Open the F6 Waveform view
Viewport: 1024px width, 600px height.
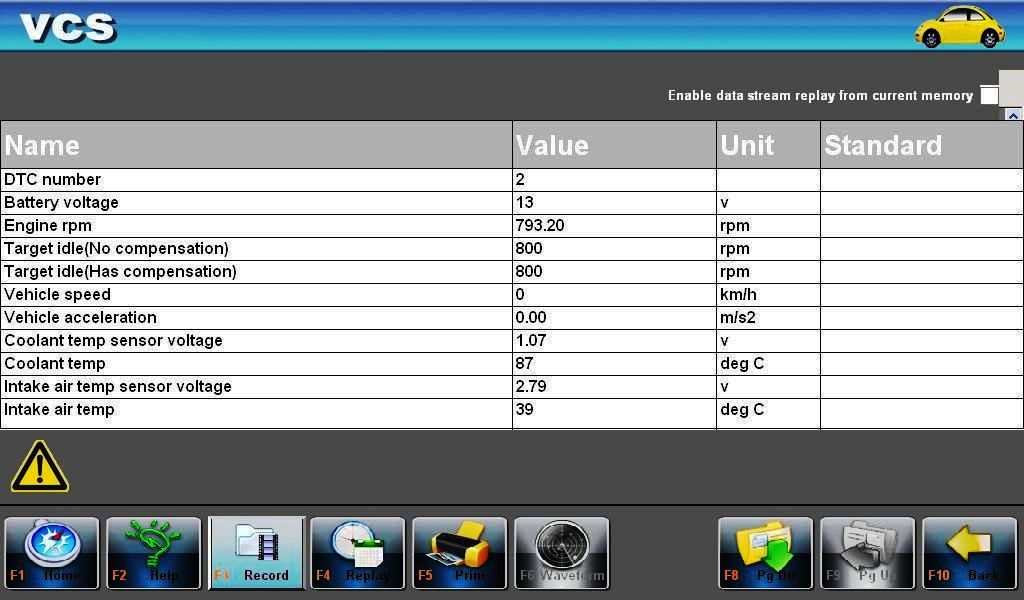(x=562, y=554)
